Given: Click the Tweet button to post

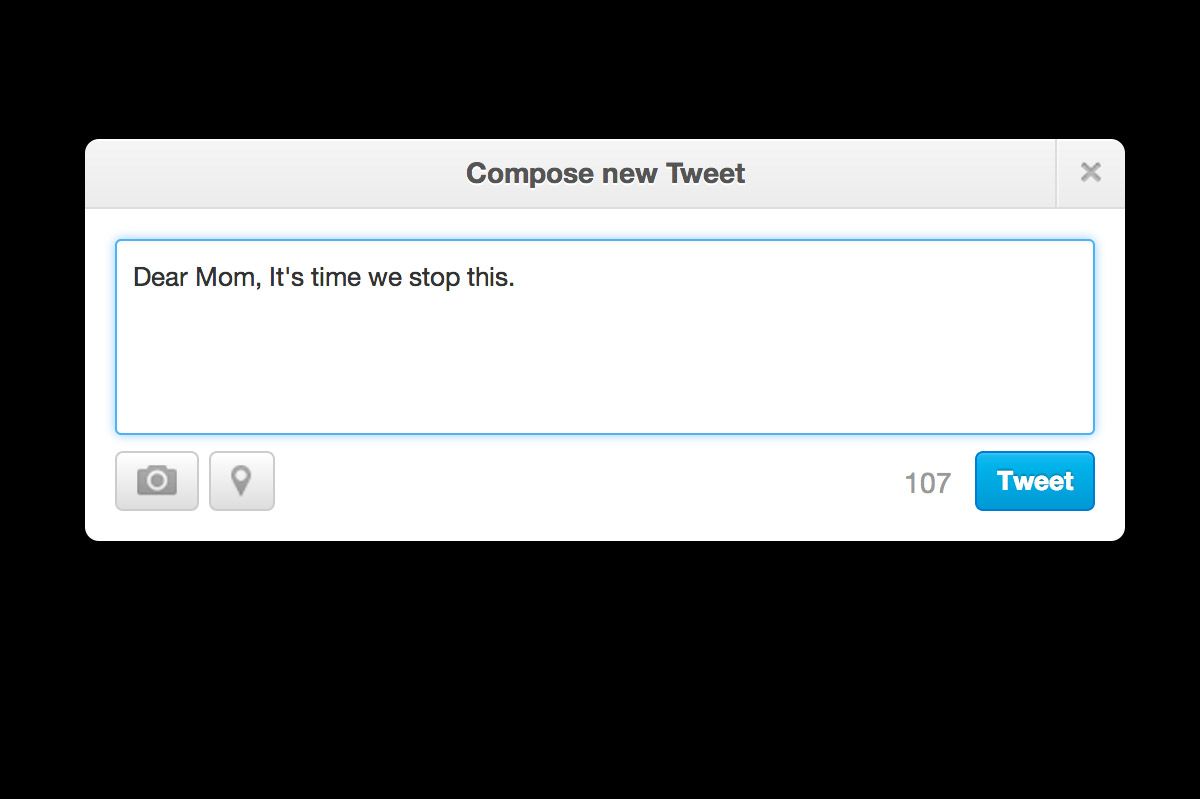Looking at the screenshot, I should (x=1034, y=481).
